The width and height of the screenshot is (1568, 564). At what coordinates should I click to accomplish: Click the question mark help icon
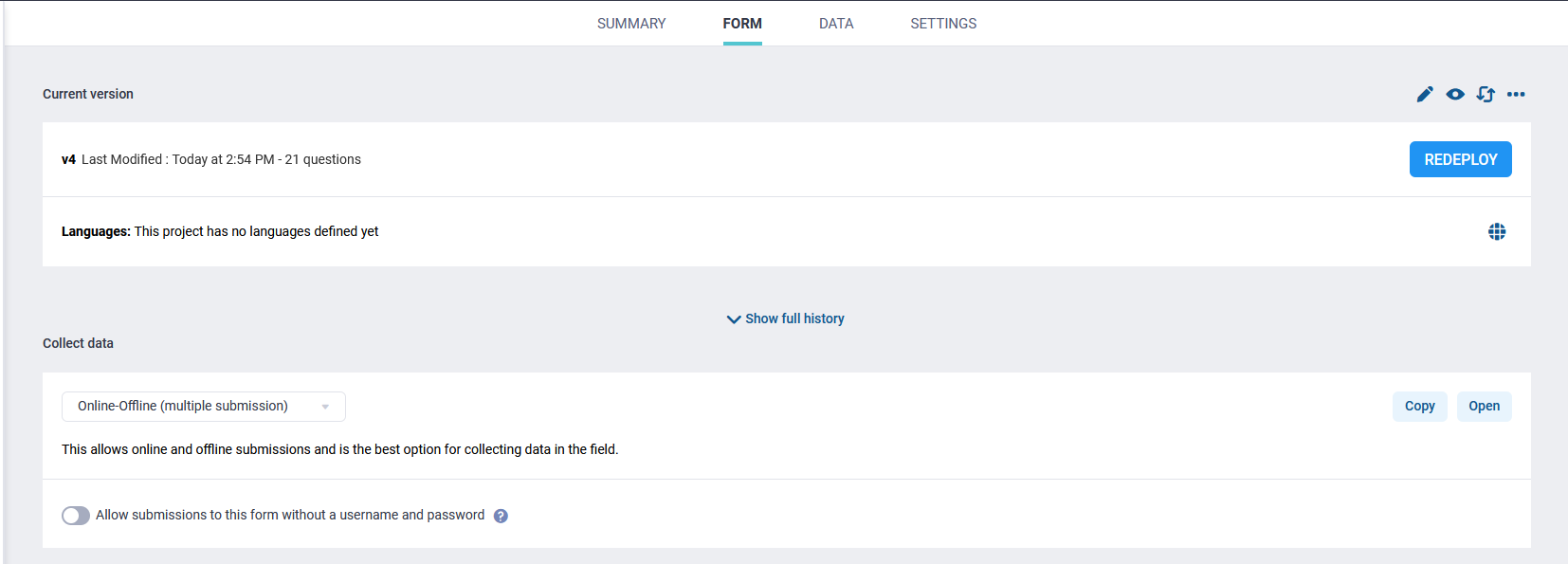point(501,516)
